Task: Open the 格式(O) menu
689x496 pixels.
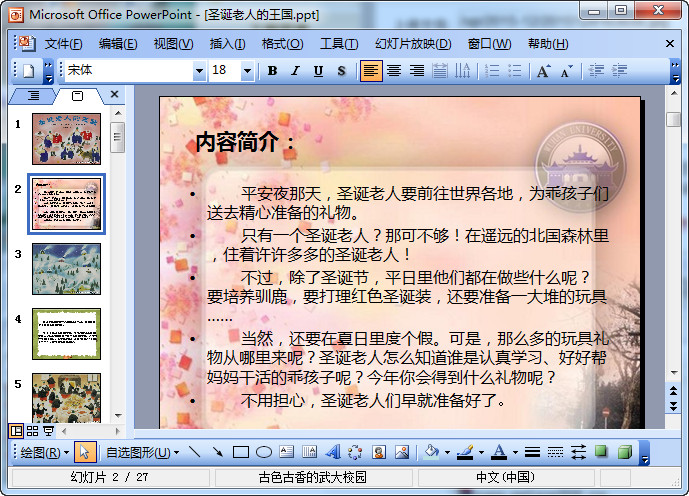Action: [x=282, y=44]
